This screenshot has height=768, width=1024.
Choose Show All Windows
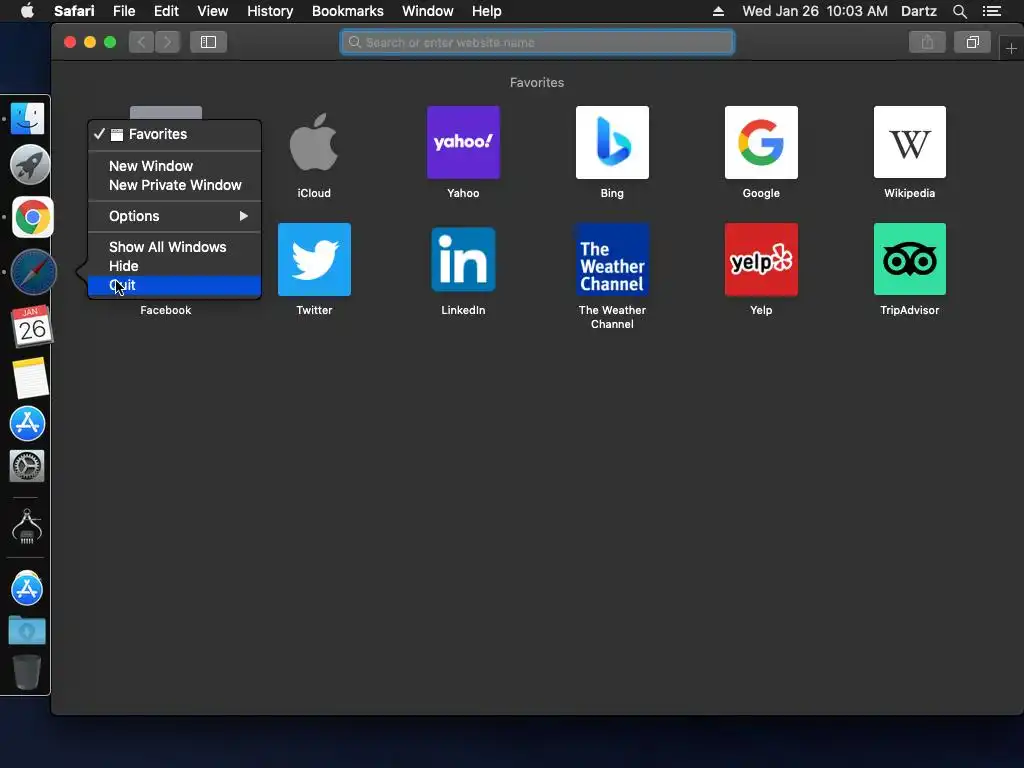pyautogui.click(x=174, y=247)
